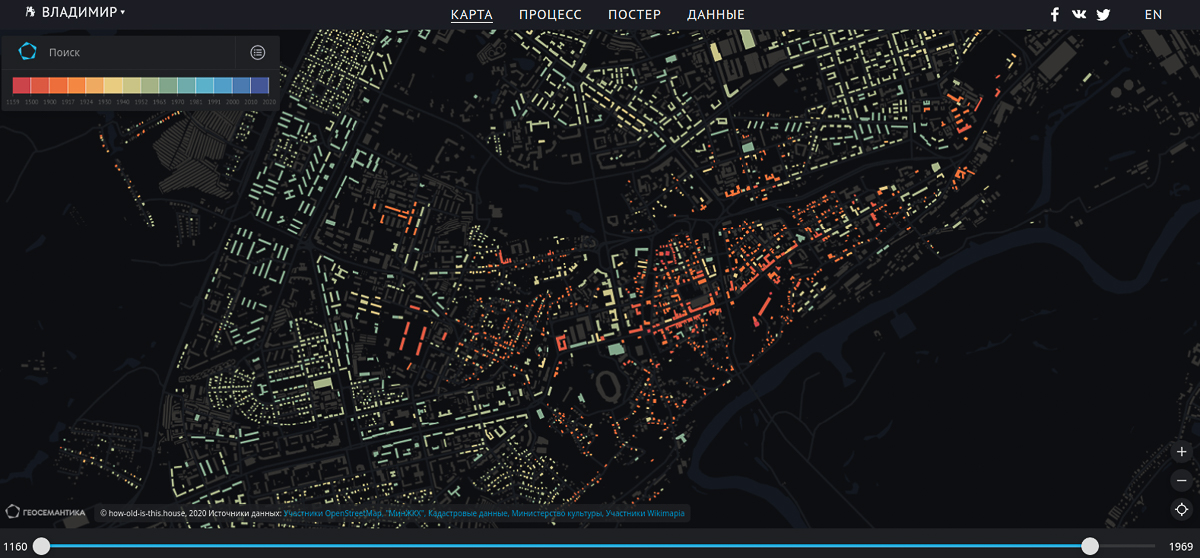Click the Facebook share icon
1200x558 pixels.
coord(1054,14)
